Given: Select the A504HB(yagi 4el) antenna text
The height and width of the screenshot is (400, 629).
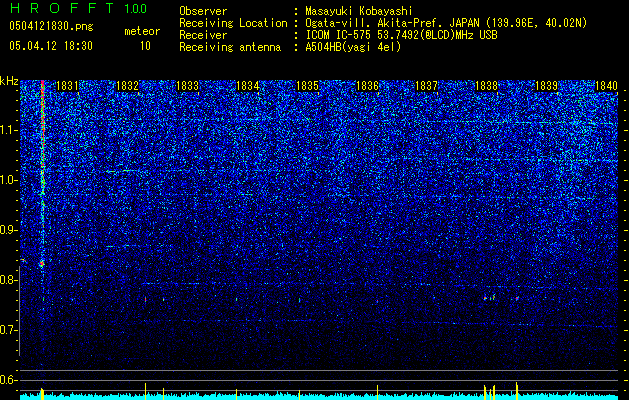Looking at the screenshot, I should (353, 47).
